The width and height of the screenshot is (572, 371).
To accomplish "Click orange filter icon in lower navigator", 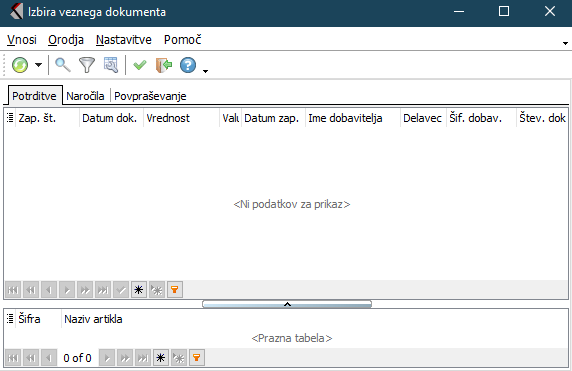I will [x=197, y=358].
